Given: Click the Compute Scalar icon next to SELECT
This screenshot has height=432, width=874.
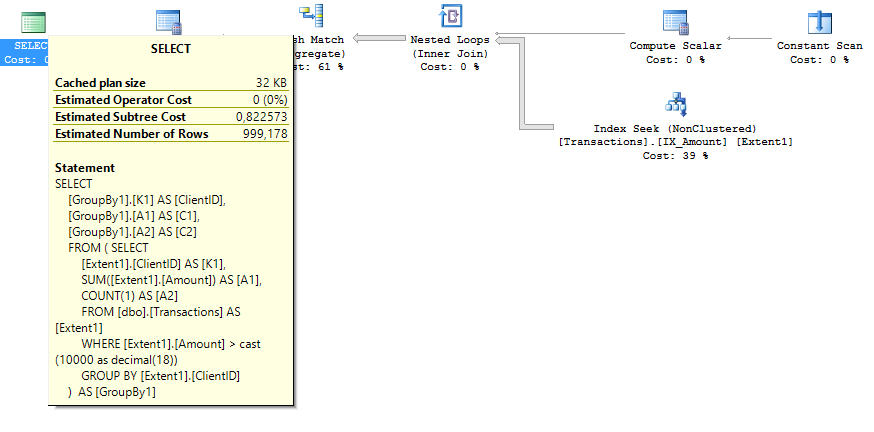Looking at the screenshot, I should (x=169, y=22).
